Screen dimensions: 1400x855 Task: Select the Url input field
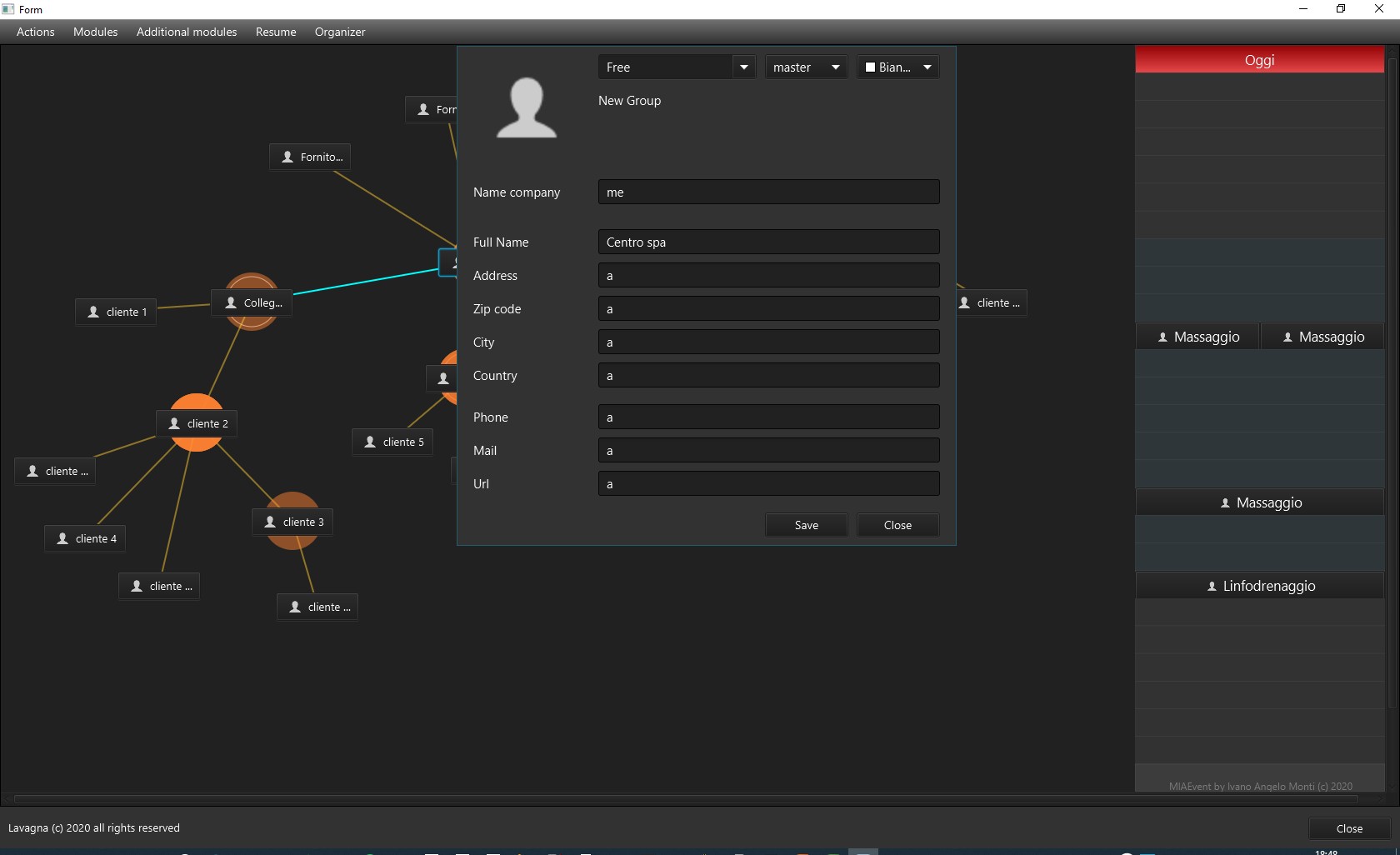click(769, 483)
